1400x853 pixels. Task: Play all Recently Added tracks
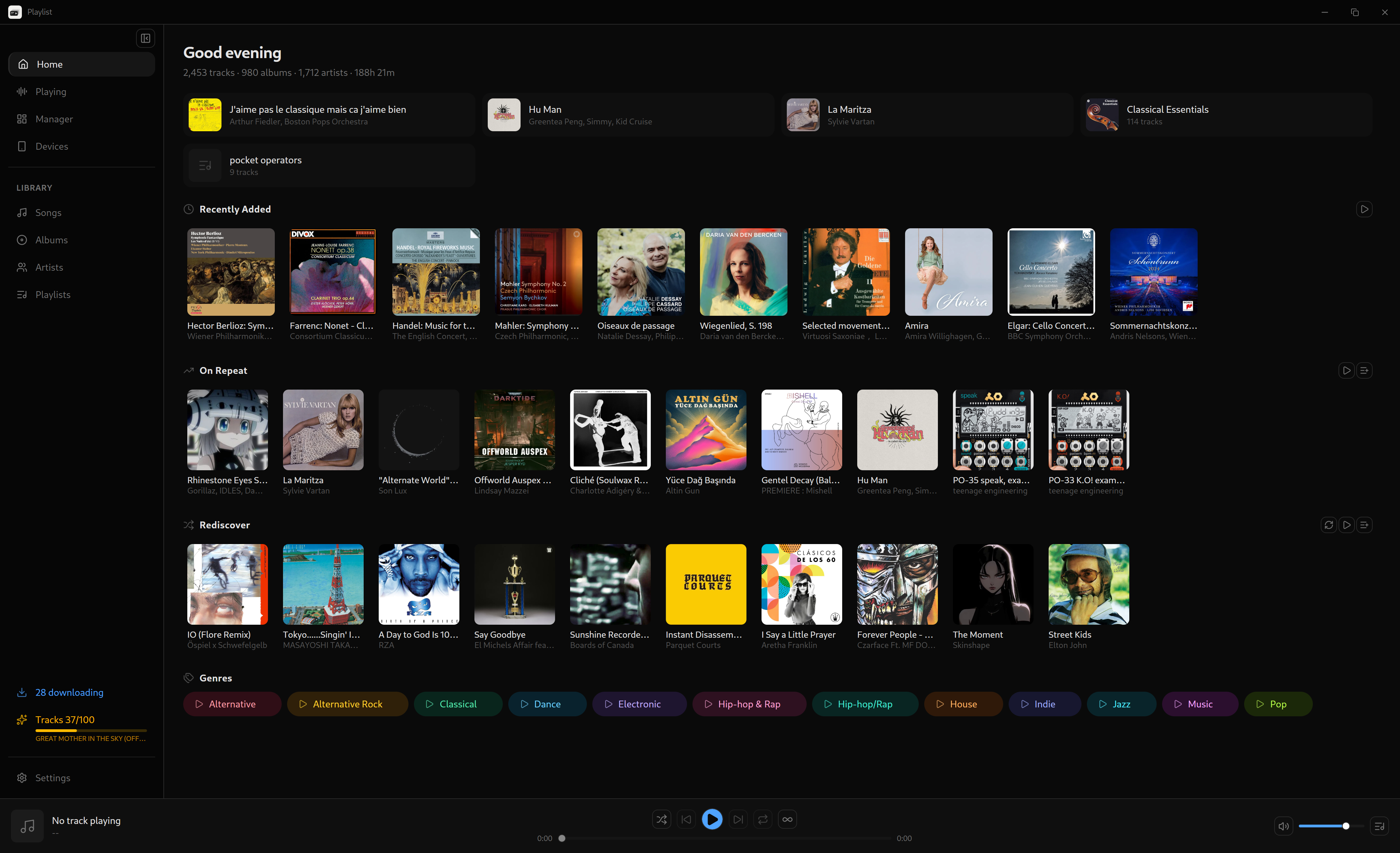pyautogui.click(x=1365, y=209)
